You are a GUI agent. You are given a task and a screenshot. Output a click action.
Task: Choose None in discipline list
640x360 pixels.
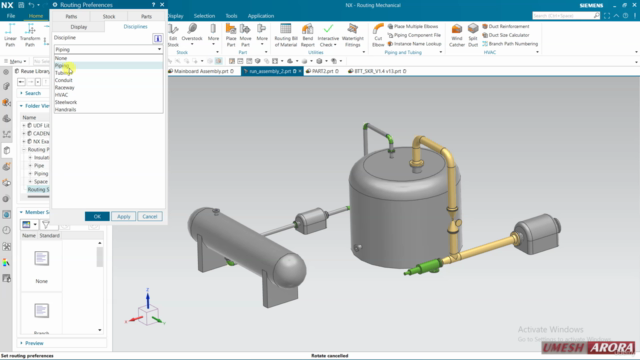click(x=108, y=58)
